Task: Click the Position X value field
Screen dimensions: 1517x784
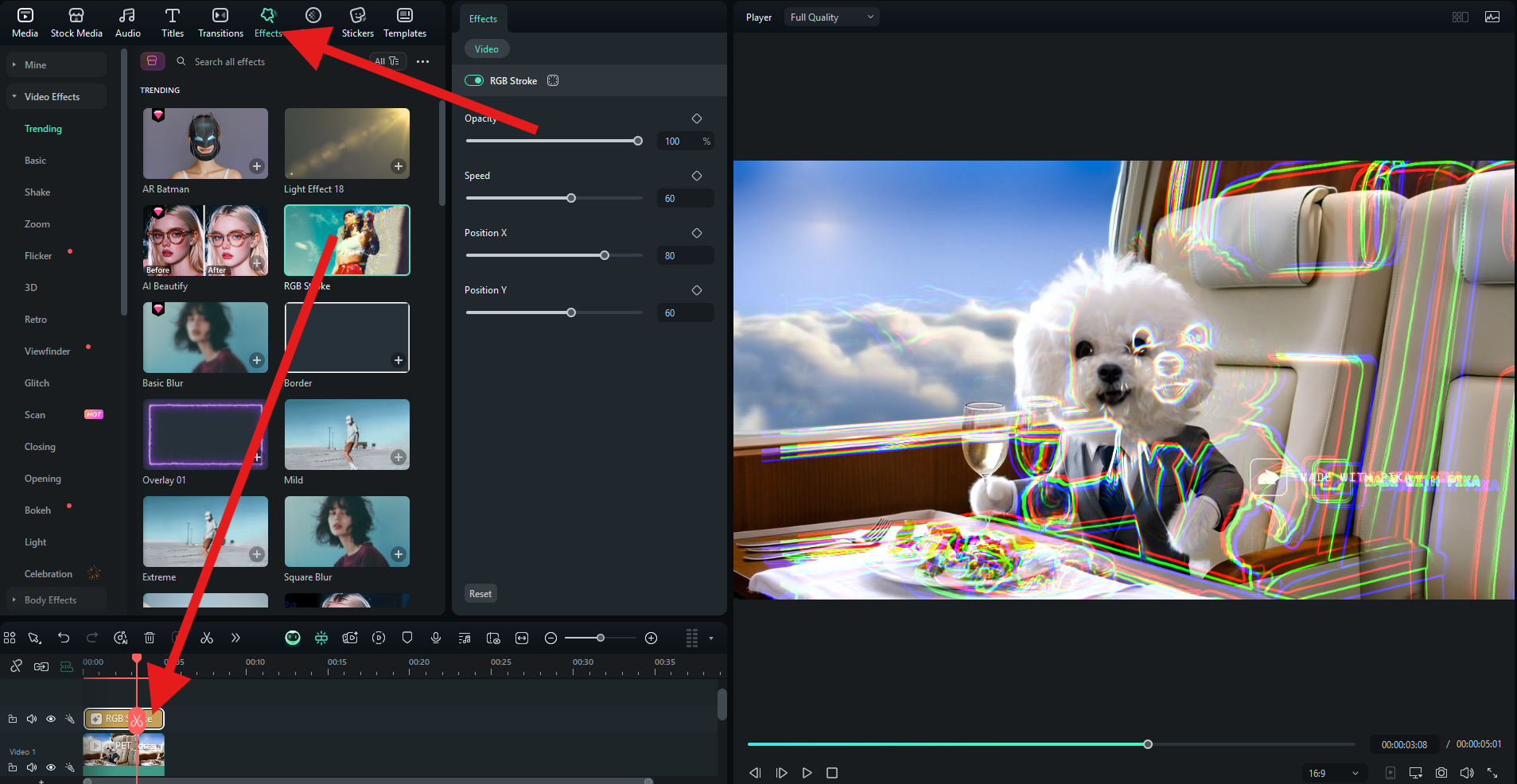Action: tap(685, 255)
